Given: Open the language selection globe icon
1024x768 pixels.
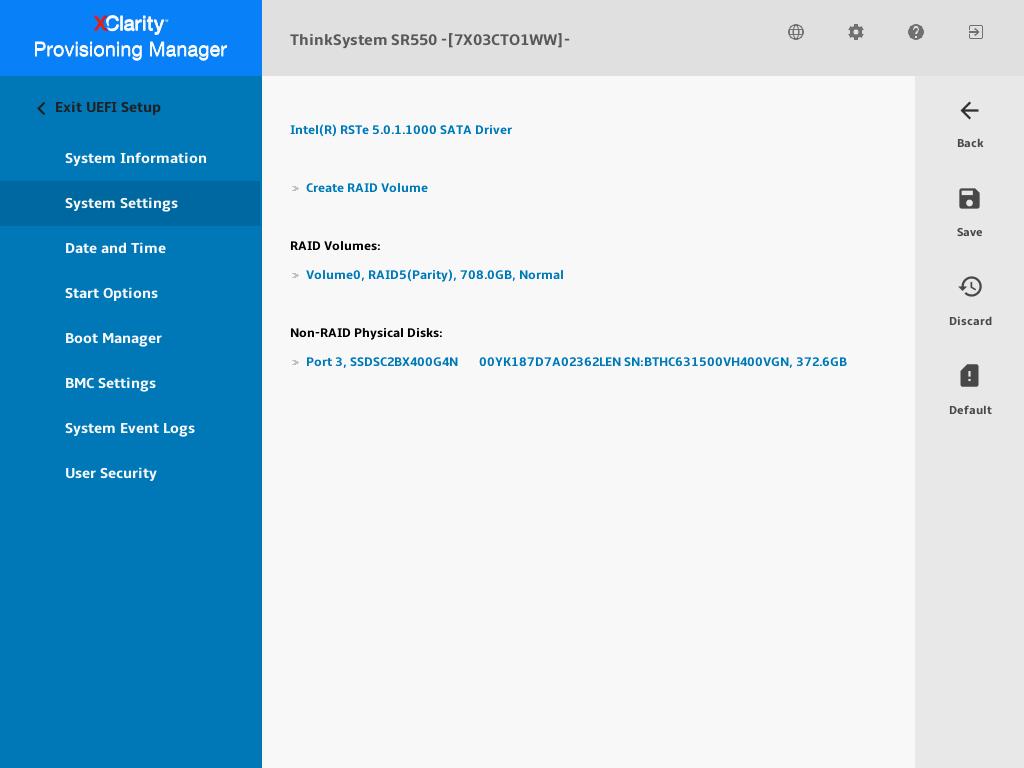Looking at the screenshot, I should (796, 32).
